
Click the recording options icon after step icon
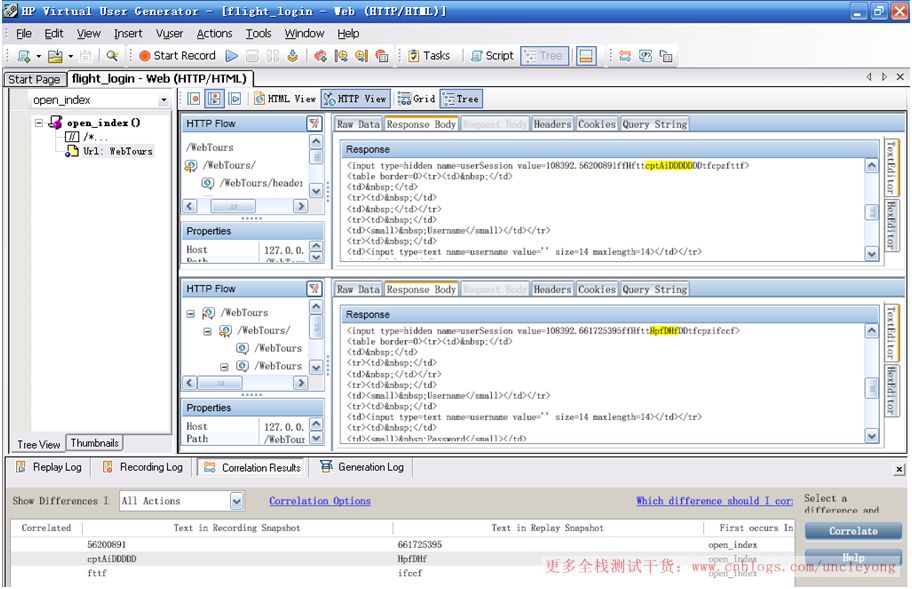click(320, 56)
